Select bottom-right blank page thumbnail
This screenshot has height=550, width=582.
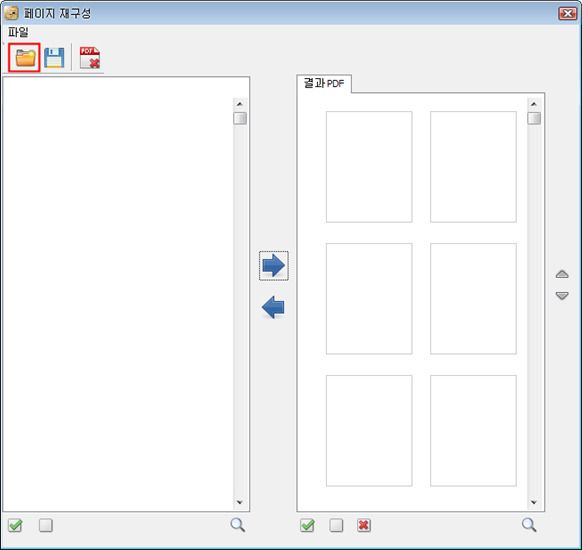(473, 430)
